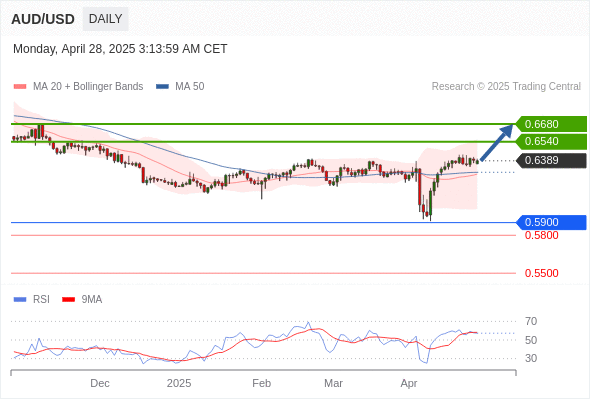Click the 'Feb' time axis label

click(x=262, y=383)
